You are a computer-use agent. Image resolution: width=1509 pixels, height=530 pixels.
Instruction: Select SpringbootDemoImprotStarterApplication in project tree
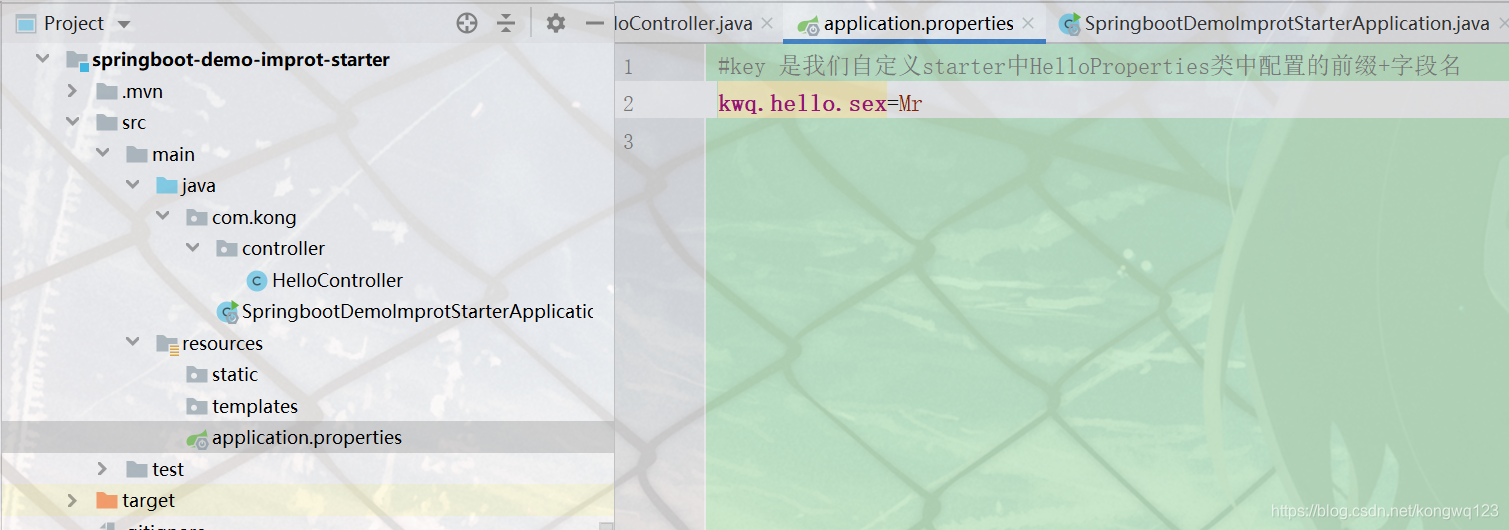(x=417, y=312)
